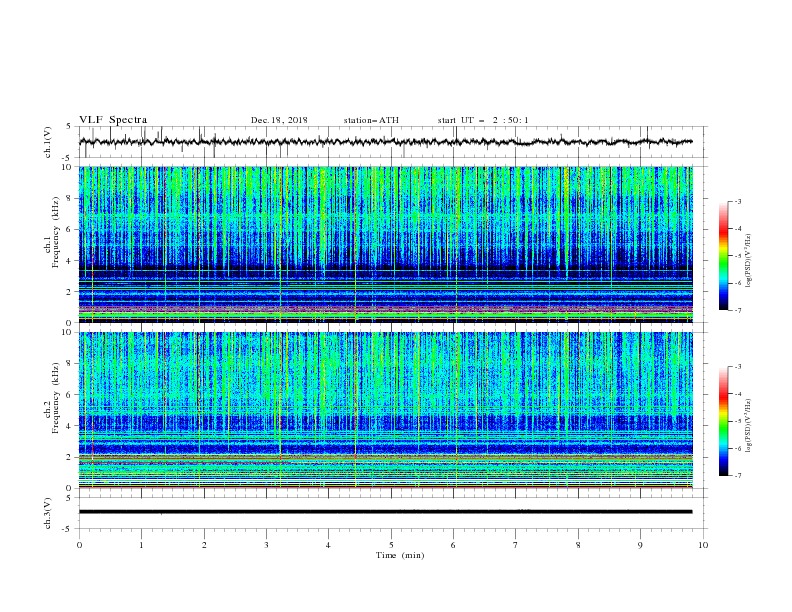Click the time axis tick label "0"
The image size is (792, 612).
[79, 545]
